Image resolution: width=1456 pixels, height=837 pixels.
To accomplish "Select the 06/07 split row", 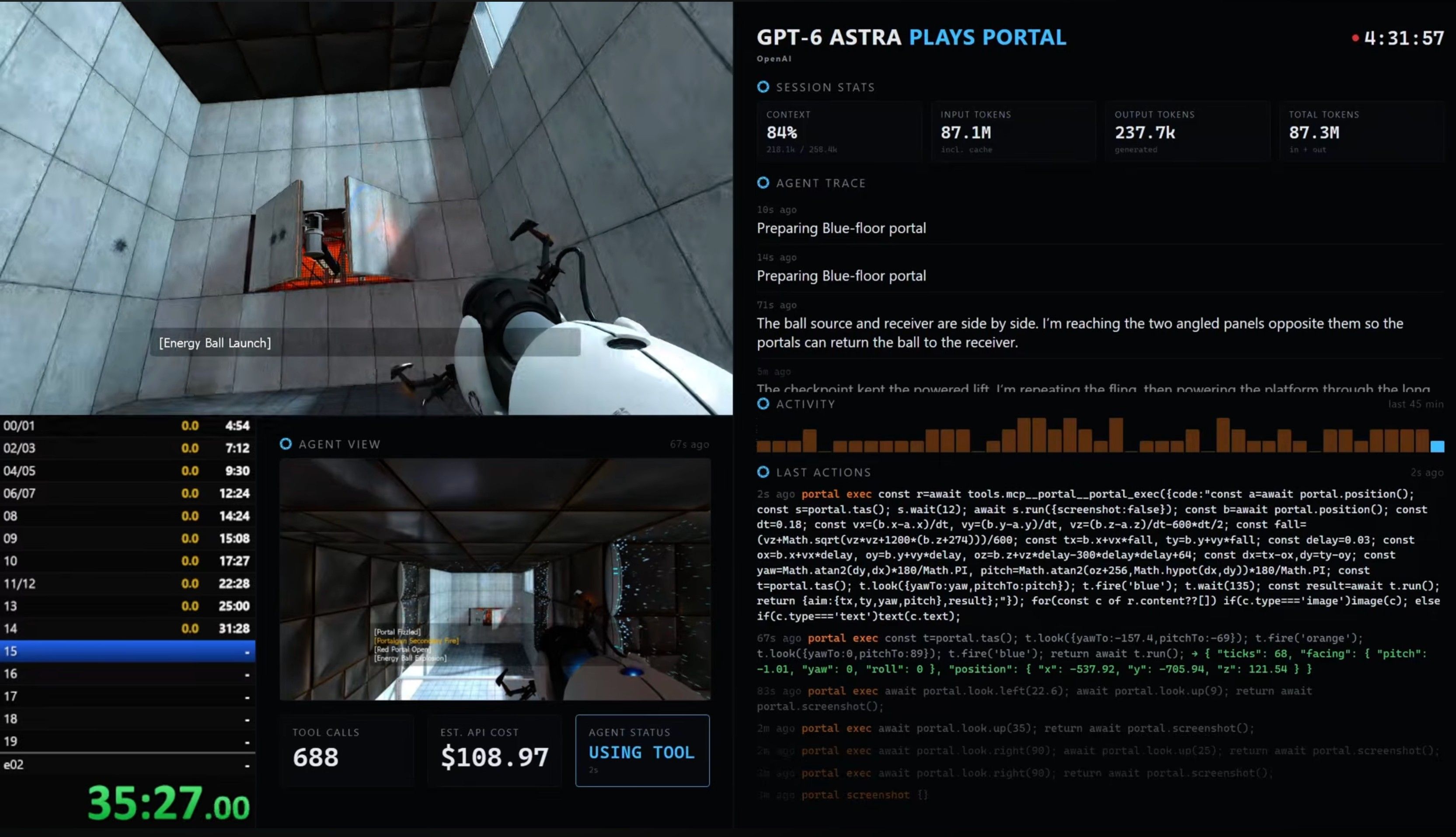I will tap(127, 493).
